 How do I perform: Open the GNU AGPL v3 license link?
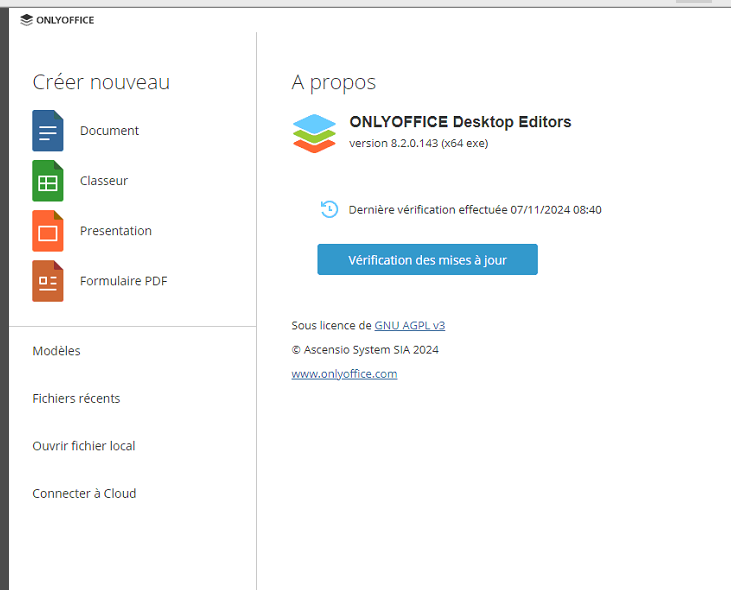(410, 325)
